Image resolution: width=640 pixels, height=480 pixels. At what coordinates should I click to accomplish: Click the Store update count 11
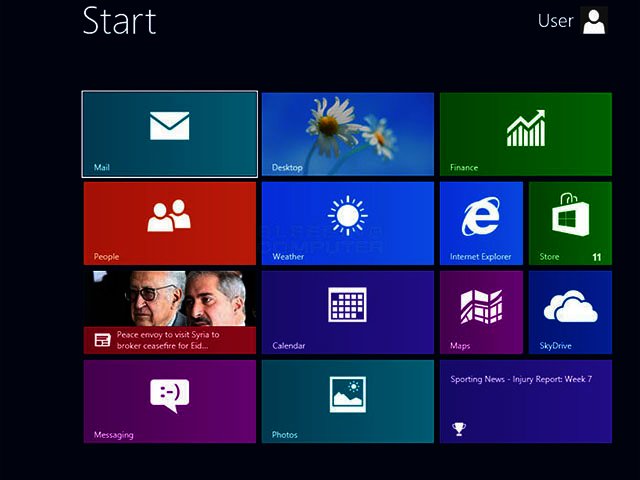pos(596,257)
